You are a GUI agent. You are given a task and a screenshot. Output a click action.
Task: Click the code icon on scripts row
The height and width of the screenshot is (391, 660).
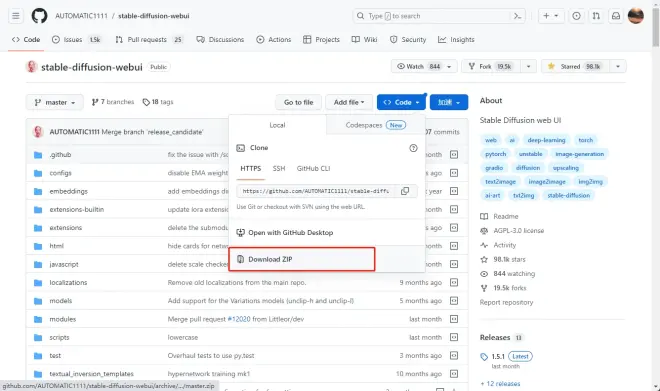click(x=454, y=337)
